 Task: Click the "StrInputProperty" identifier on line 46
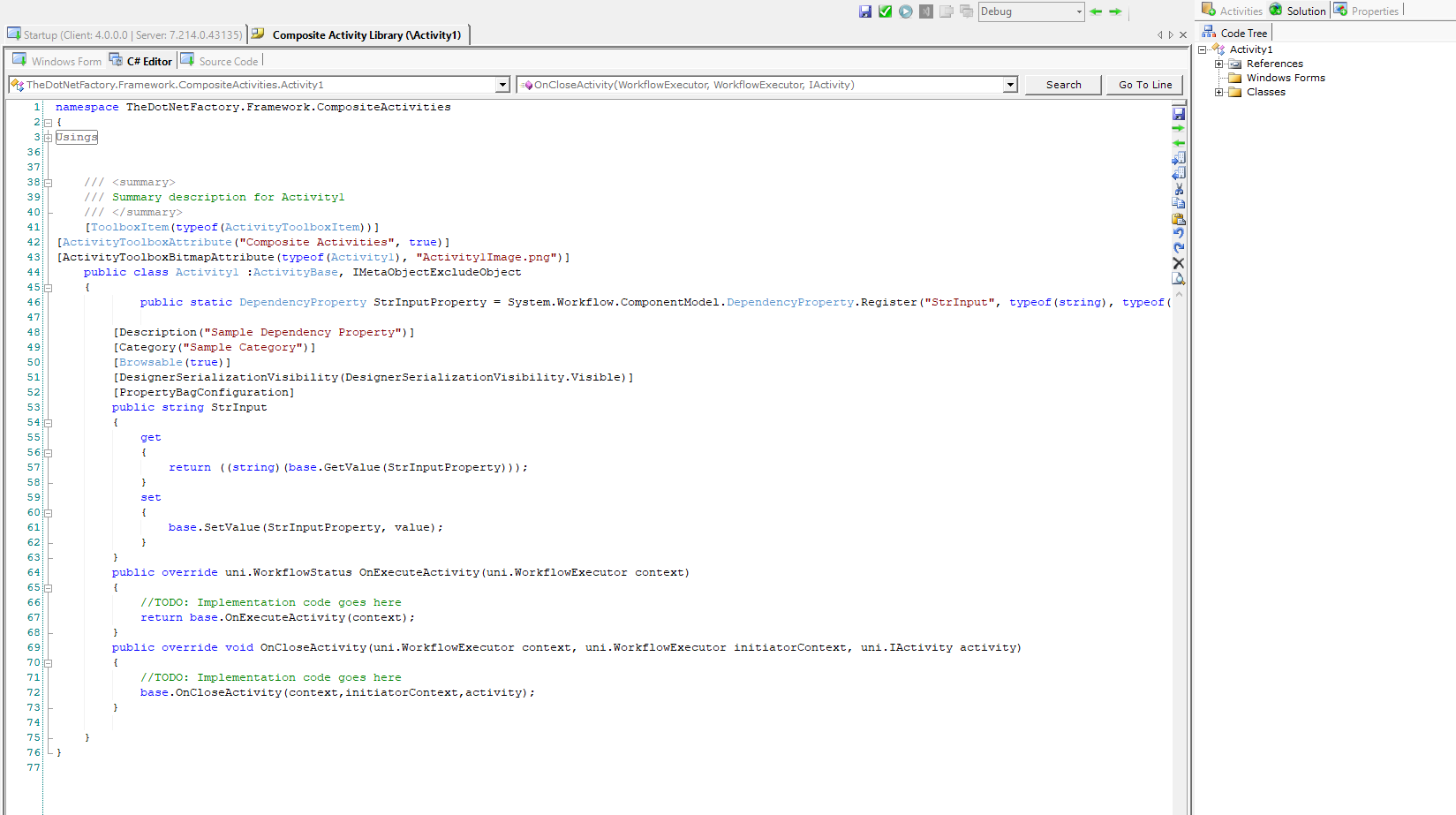pyautogui.click(x=429, y=302)
